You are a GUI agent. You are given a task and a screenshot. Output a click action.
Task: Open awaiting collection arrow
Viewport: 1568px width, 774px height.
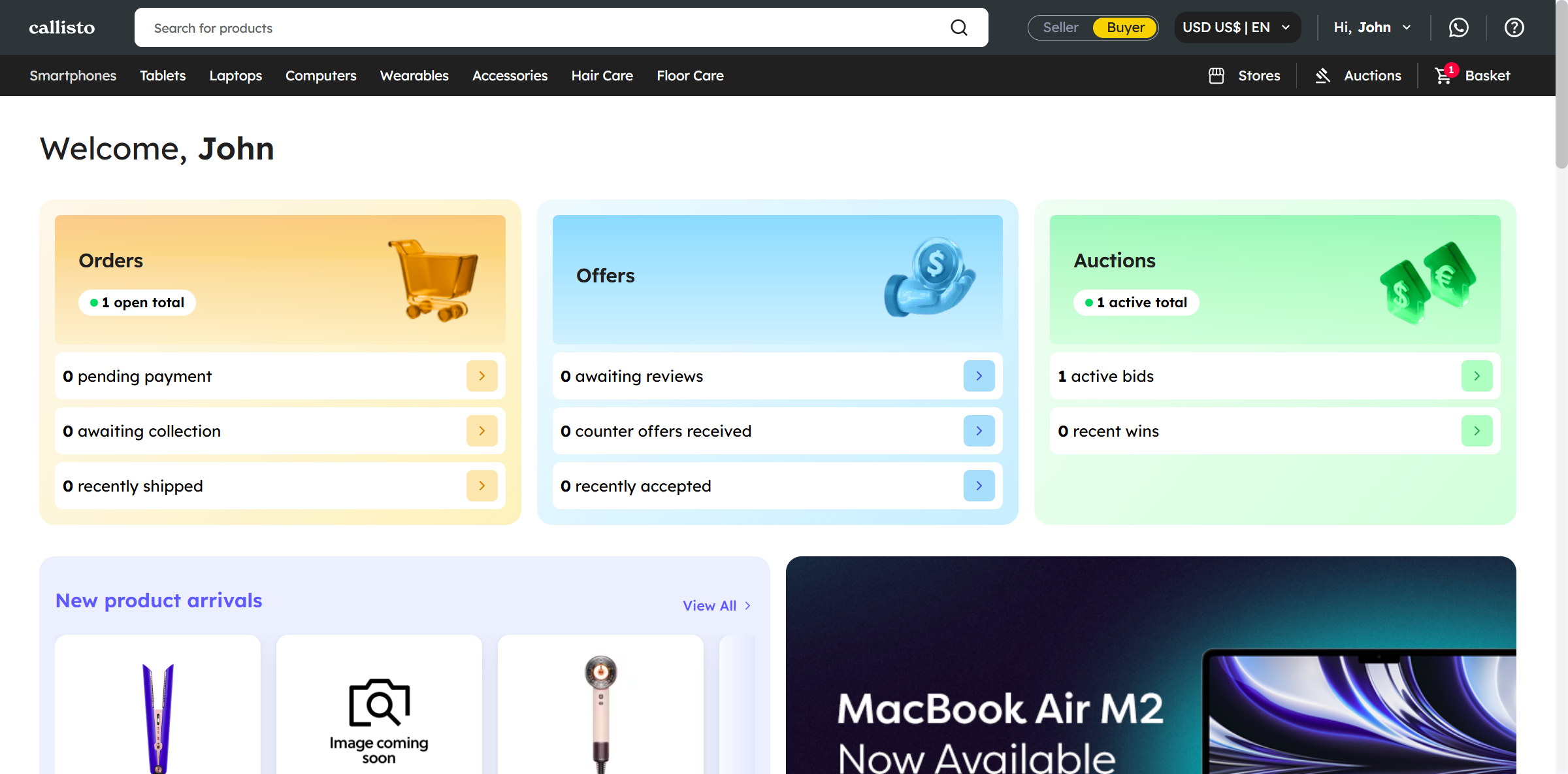[x=482, y=431]
